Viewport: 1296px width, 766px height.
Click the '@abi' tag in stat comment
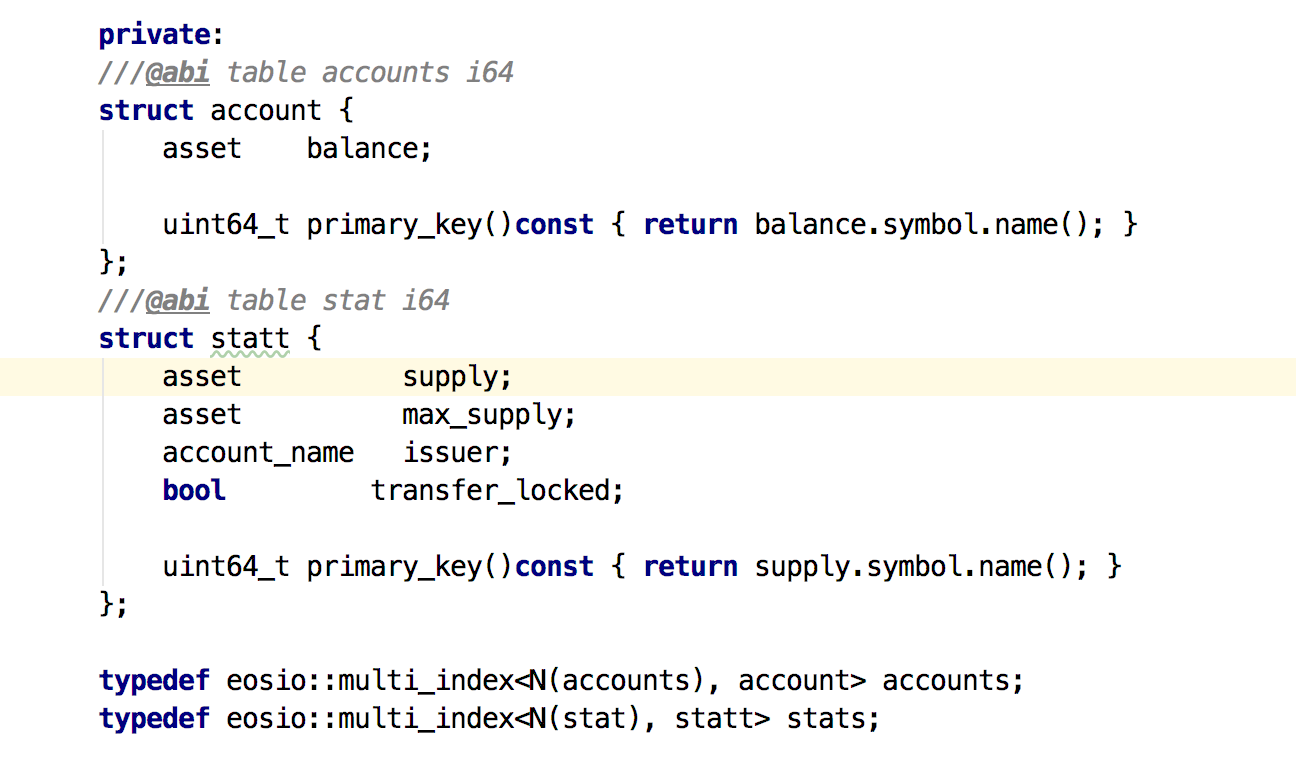(x=177, y=300)
